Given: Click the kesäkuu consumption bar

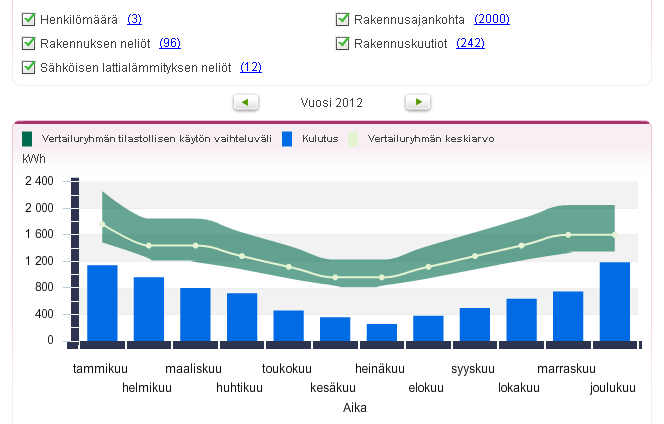Looking at the screenshot, I should 335,329.
